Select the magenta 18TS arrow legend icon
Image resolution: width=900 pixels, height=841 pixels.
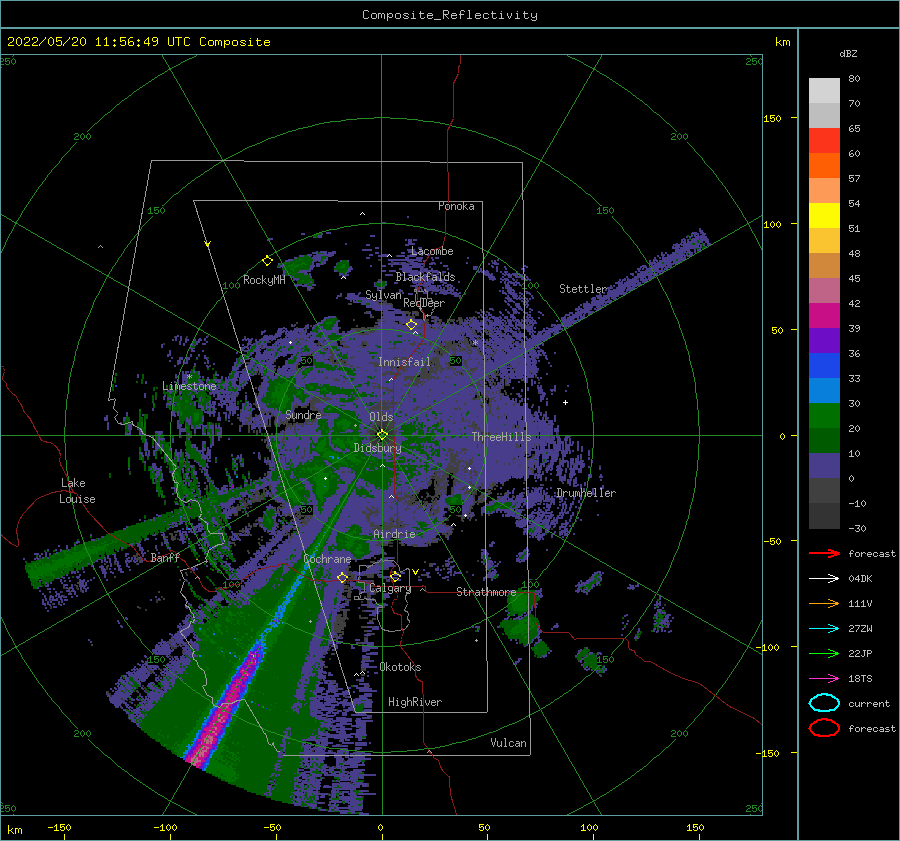[824, 679]
